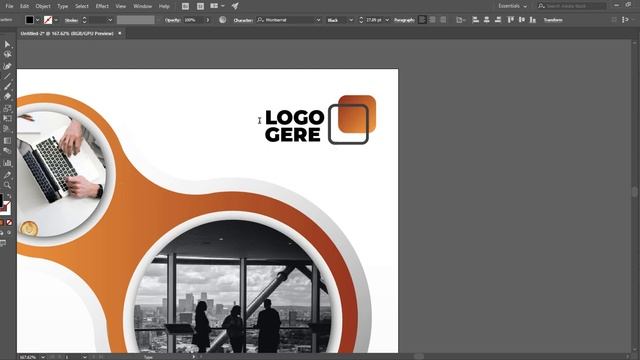Open the Select menu
This screenshot has height=360, width=640.
coord(82,6)
